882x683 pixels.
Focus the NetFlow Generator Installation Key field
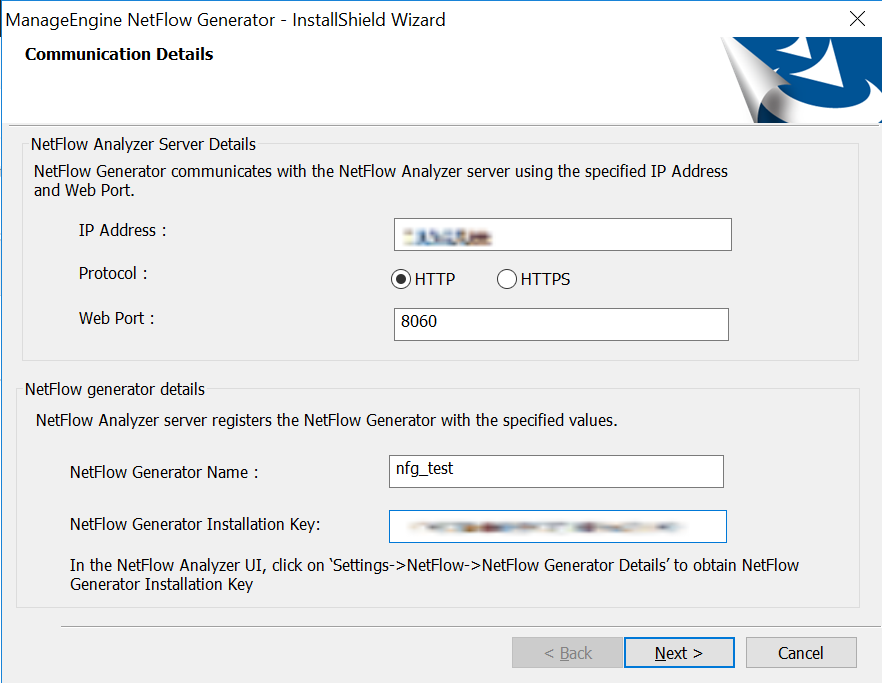(x=558, y=526)
